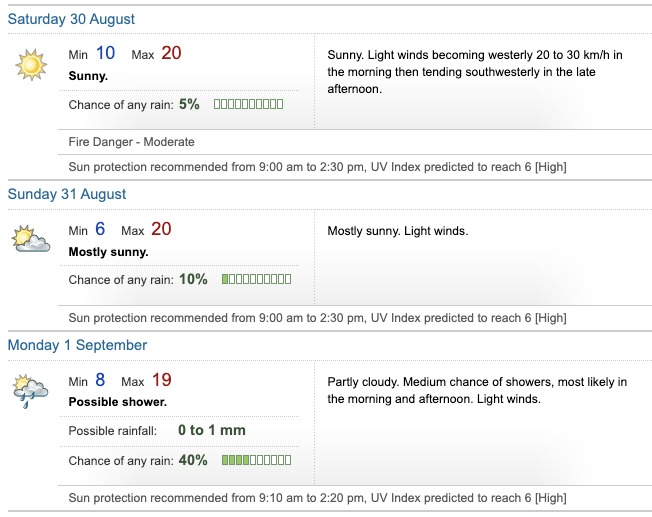The width and height of the screenshot is (652, 517).
Task: Click Monday's maximum temperature 19
Action: [162, 380]
